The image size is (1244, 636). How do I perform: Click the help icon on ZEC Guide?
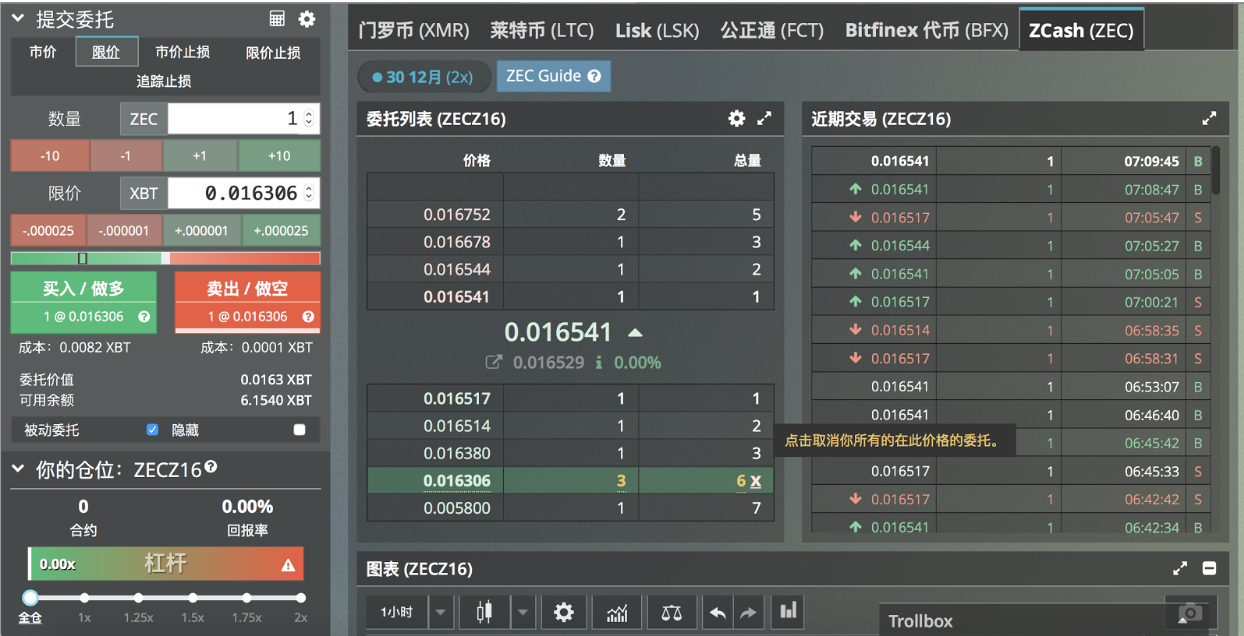pos(594,76)
